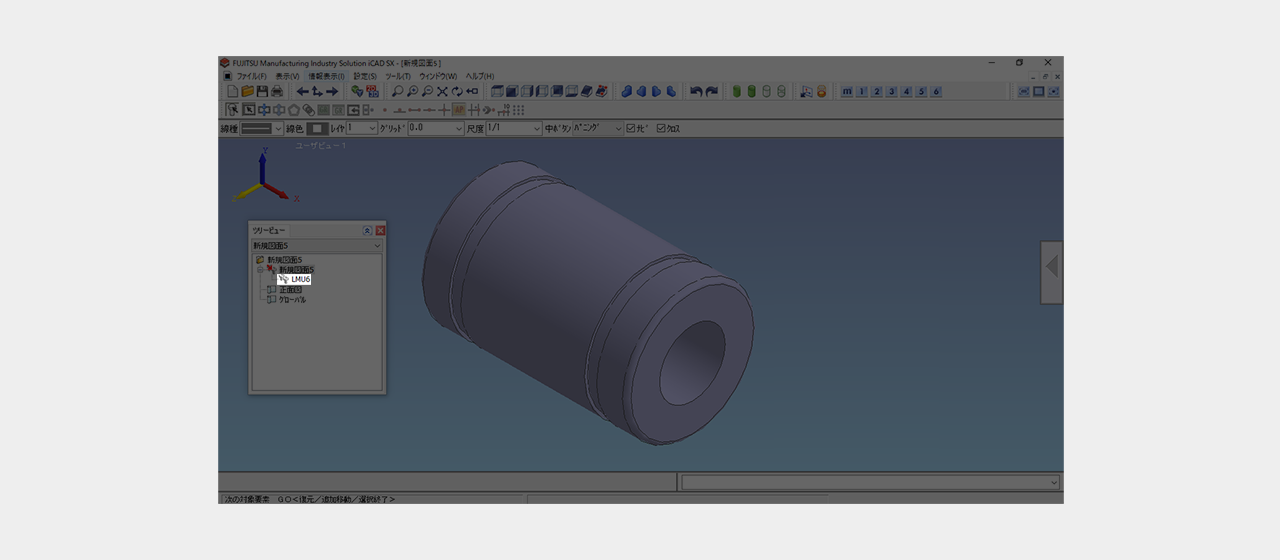Toggle the クロス checkbox
Screen dimensions: 1280x560
[x=661, y=129]
